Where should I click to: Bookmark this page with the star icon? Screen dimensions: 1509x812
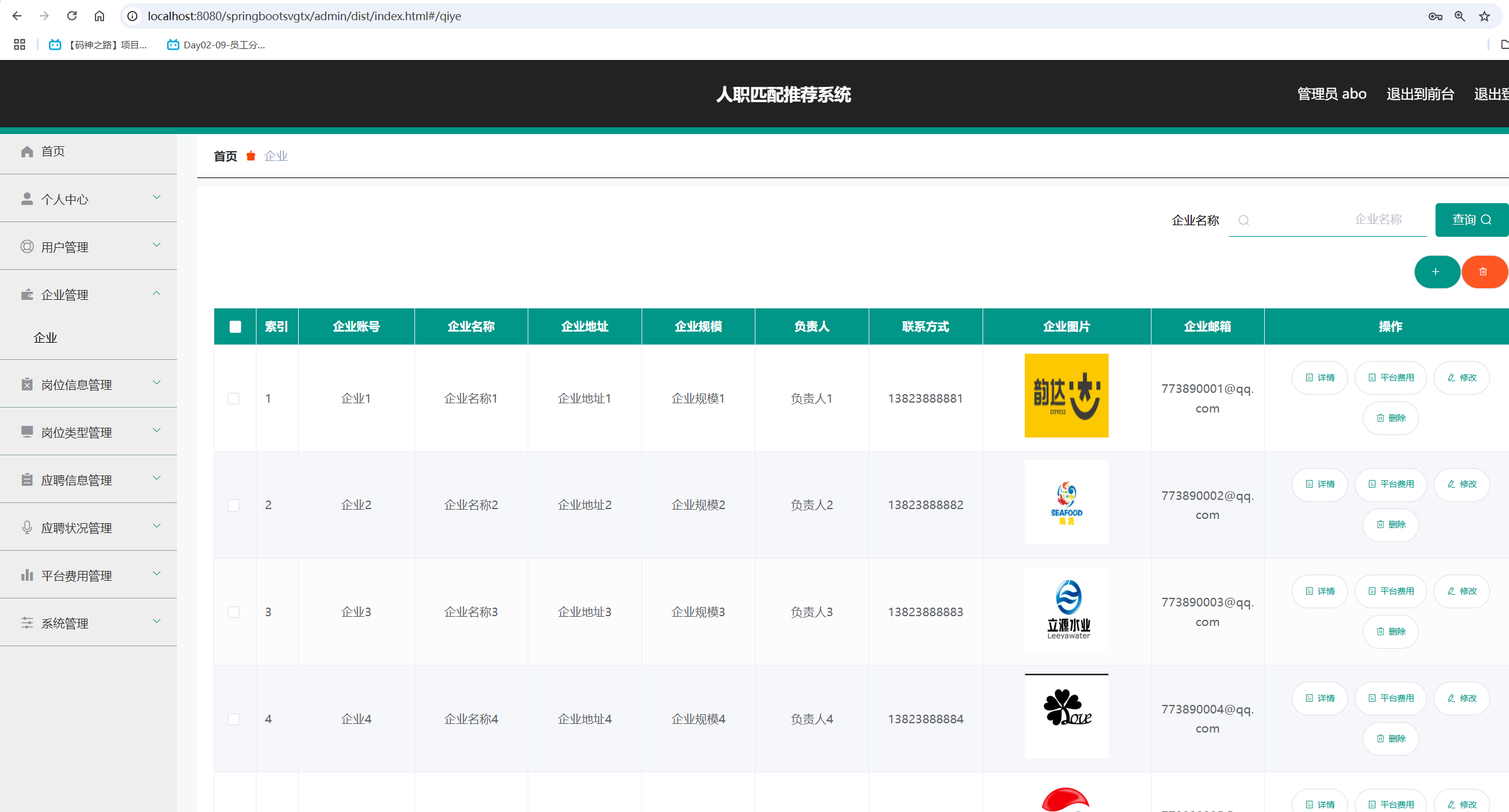[x=1485, y=16]
